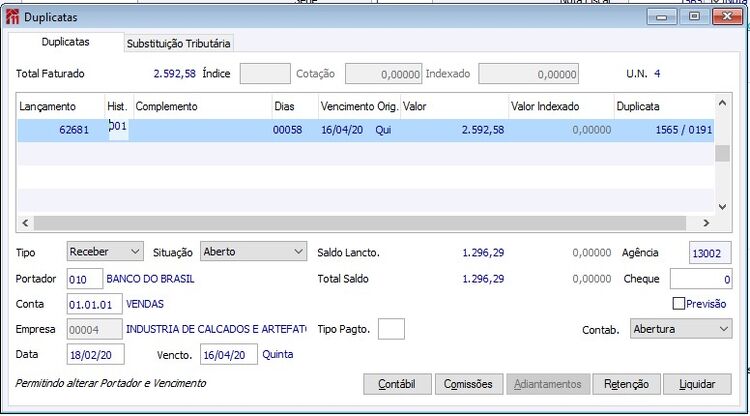Click the grid's scroll down arrow

click(723, 207)
